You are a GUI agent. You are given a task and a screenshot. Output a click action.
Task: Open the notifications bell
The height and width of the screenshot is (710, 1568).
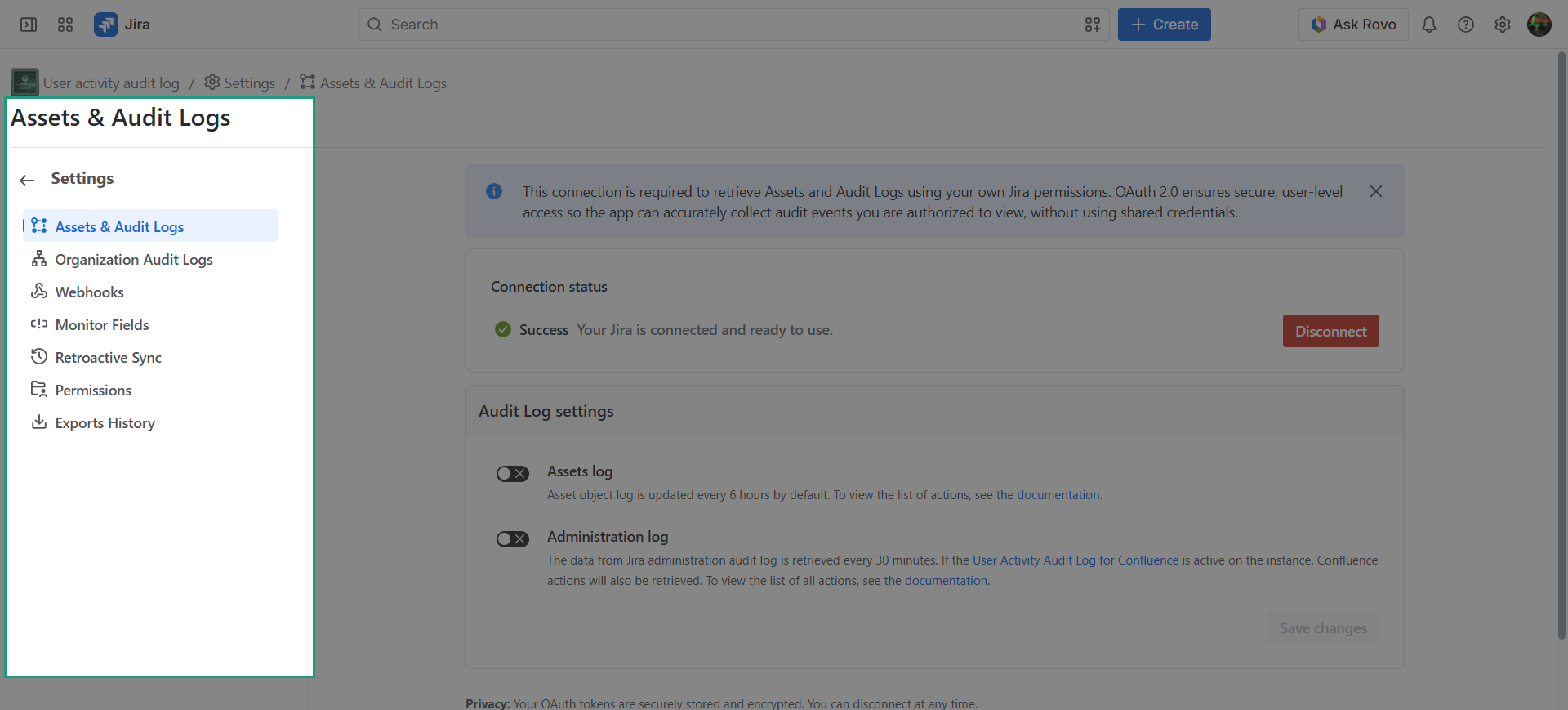tap(1429, 25)
